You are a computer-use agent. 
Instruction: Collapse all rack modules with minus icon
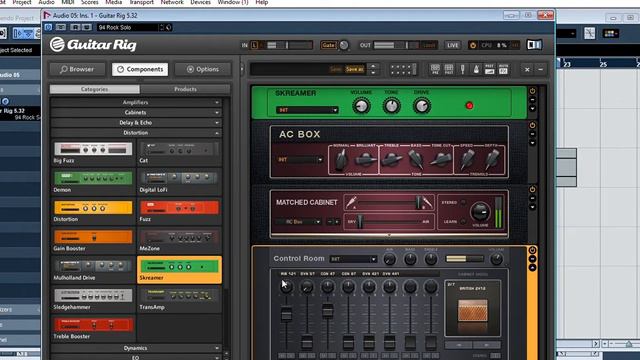540,69
